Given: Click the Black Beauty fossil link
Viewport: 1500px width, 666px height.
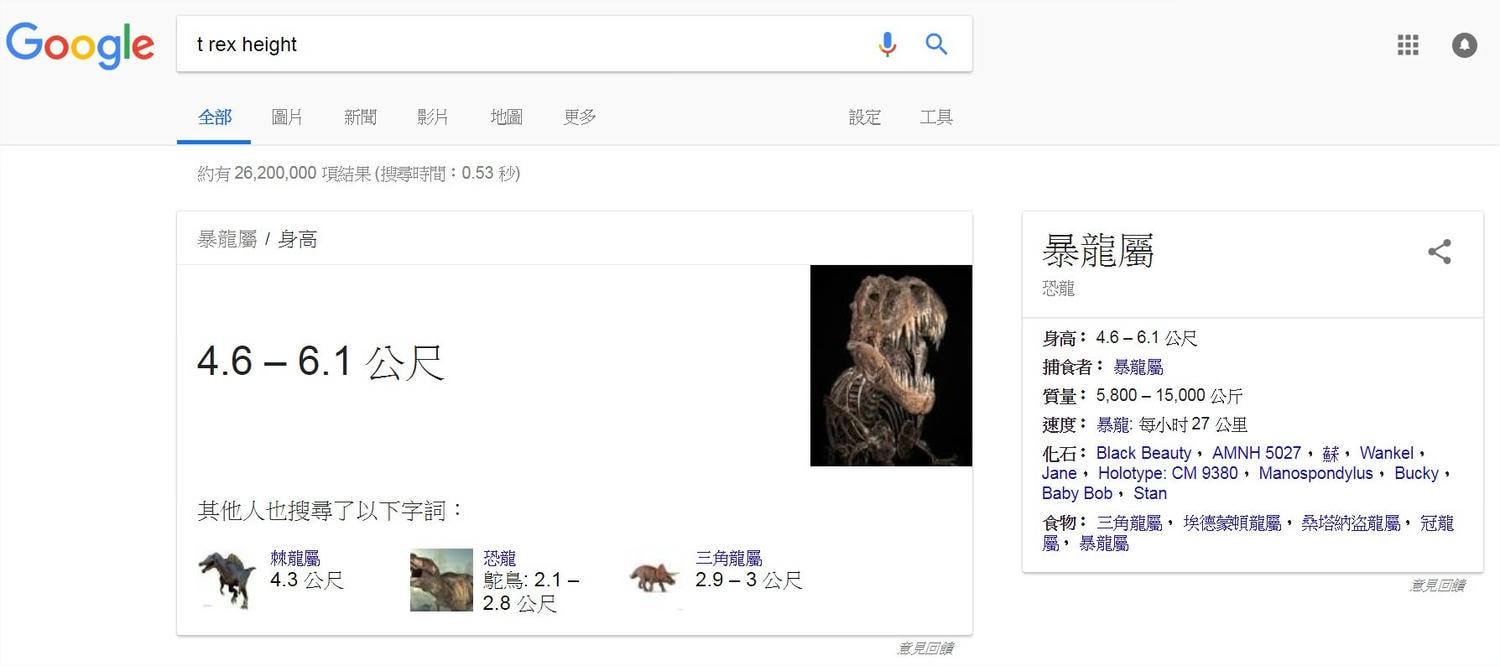Looking at the screenshot, I should (x=1144, y=453).
